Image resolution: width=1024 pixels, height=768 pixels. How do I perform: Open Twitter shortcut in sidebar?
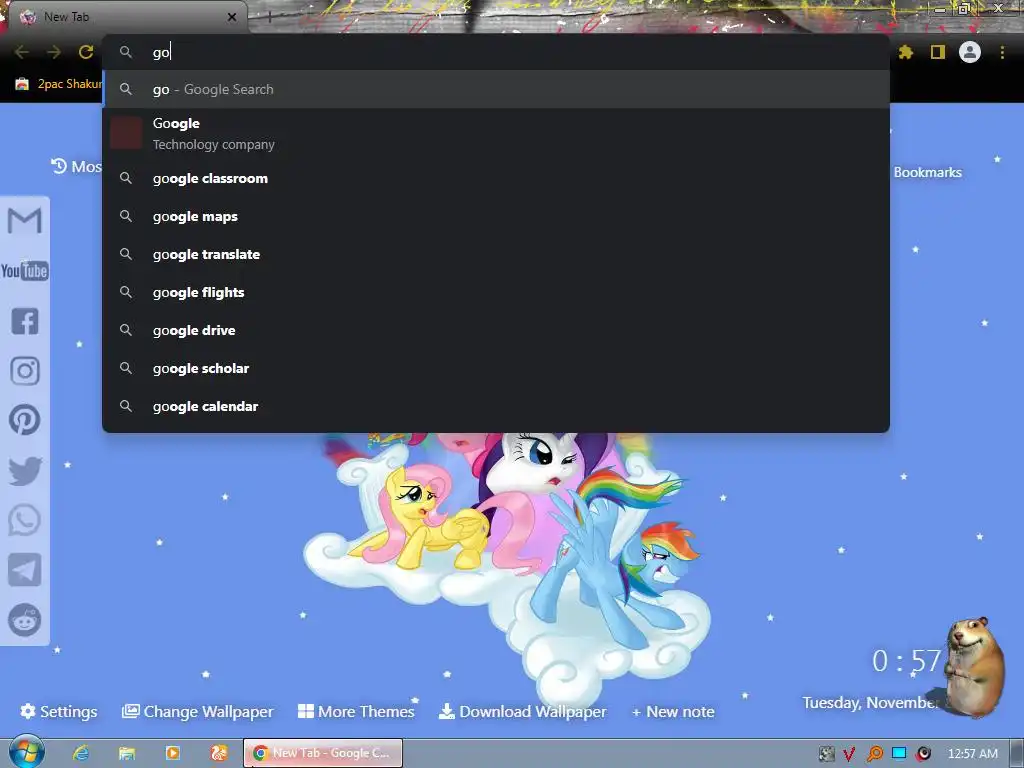click(x=25, y=471)
